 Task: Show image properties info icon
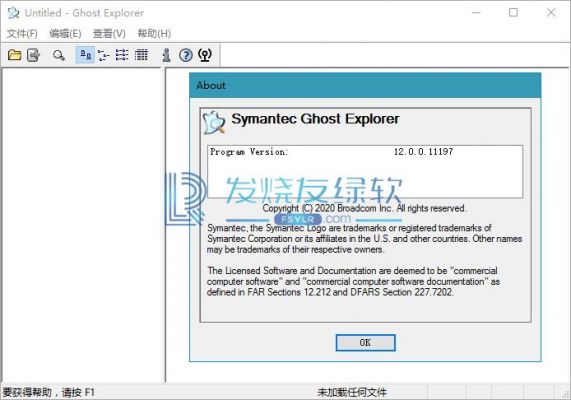click(166, 55)
